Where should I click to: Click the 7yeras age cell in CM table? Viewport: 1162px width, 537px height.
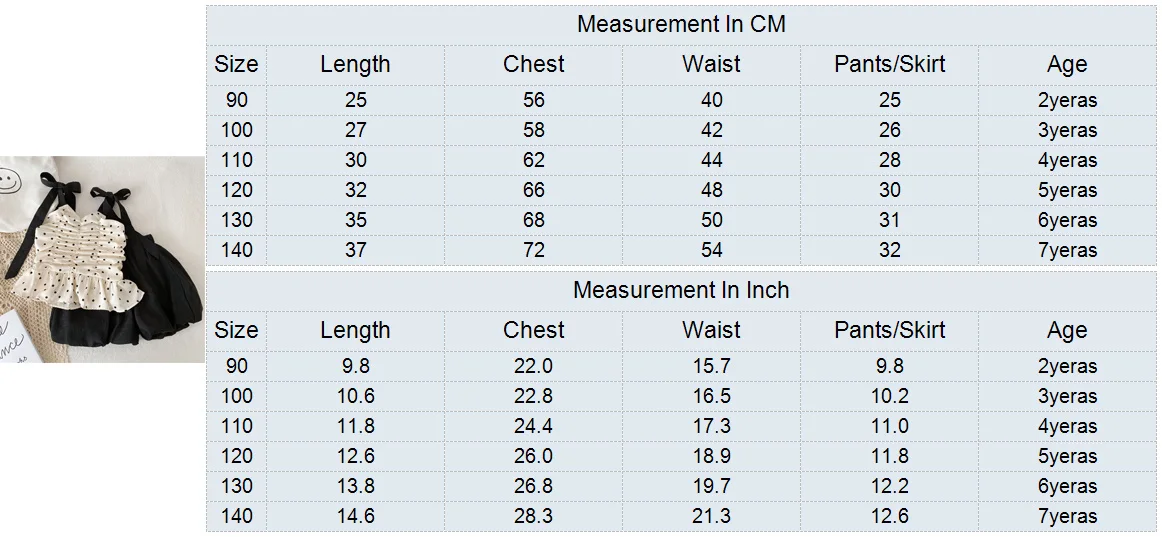coord(1067,250)
